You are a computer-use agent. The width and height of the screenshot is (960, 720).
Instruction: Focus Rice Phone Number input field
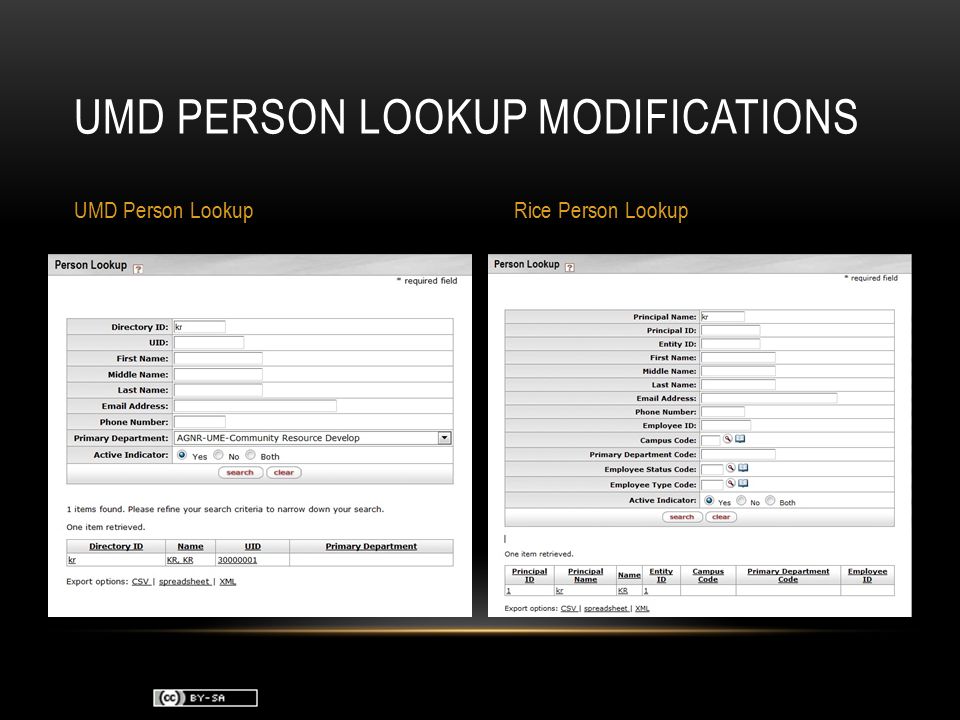point(723,412)
